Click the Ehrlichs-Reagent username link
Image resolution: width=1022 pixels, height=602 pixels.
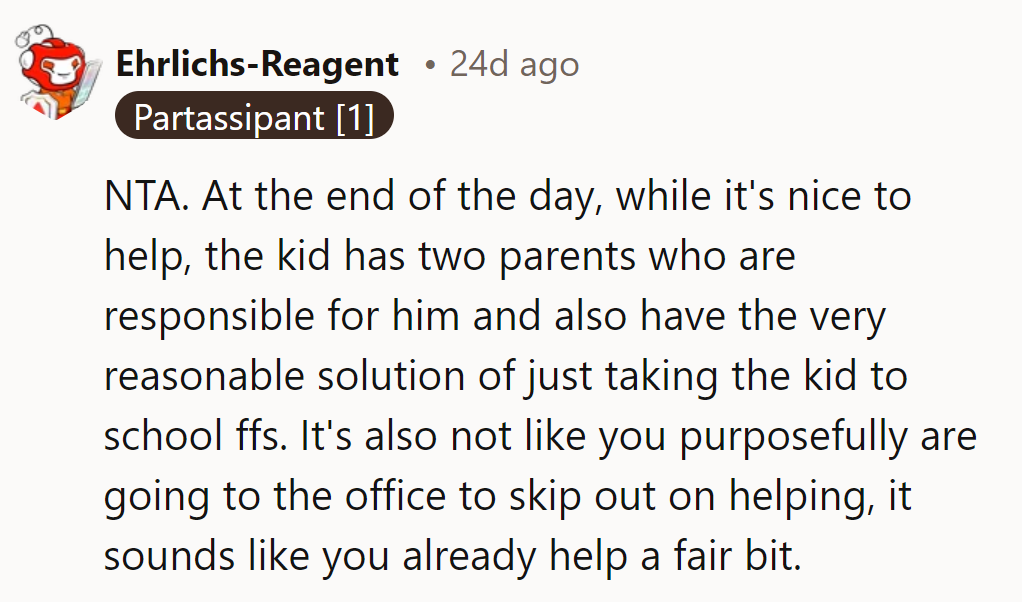(x=257, y=64)
